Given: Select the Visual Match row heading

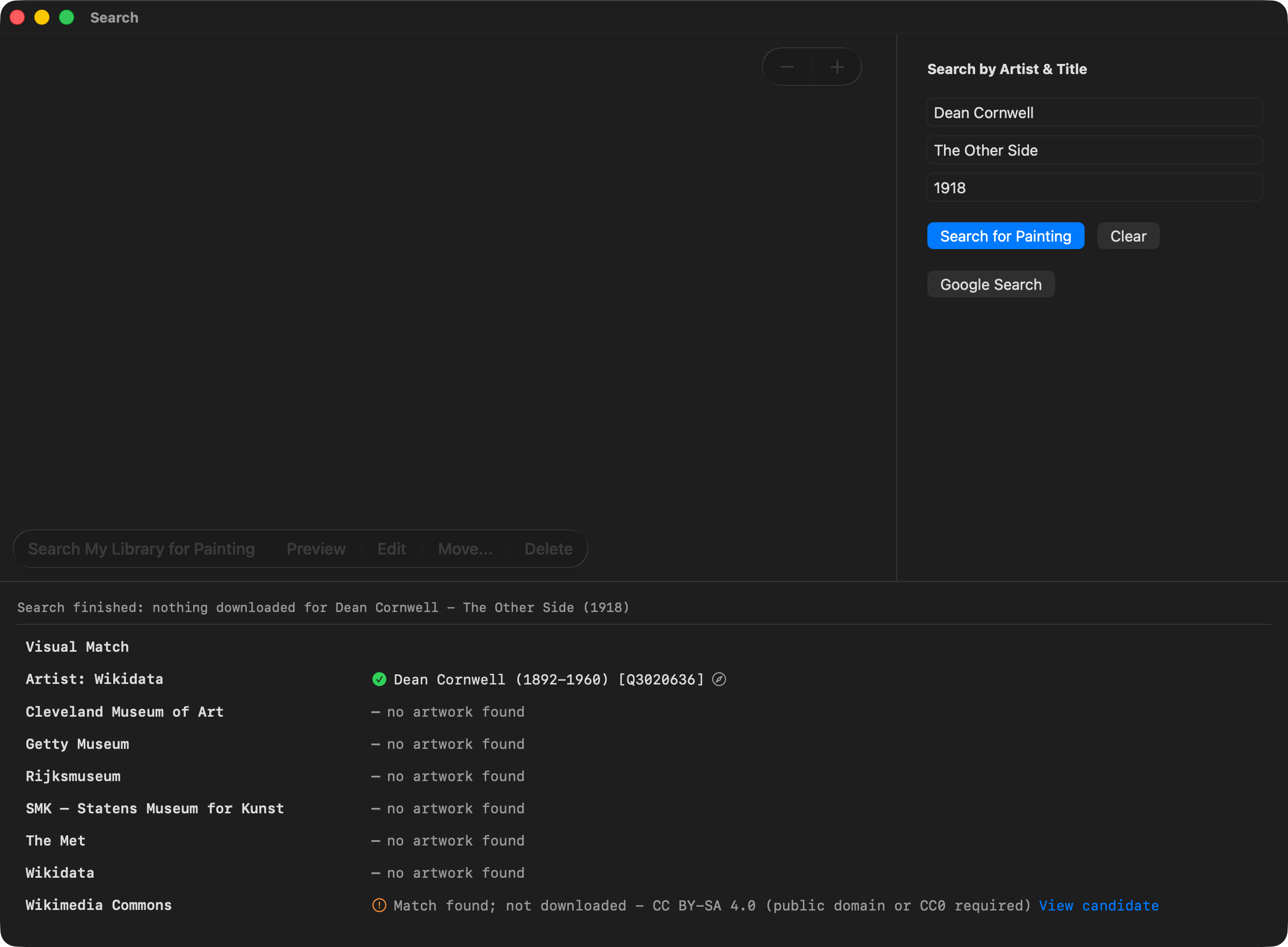Looking at the screenshot, I should [77, 646].
